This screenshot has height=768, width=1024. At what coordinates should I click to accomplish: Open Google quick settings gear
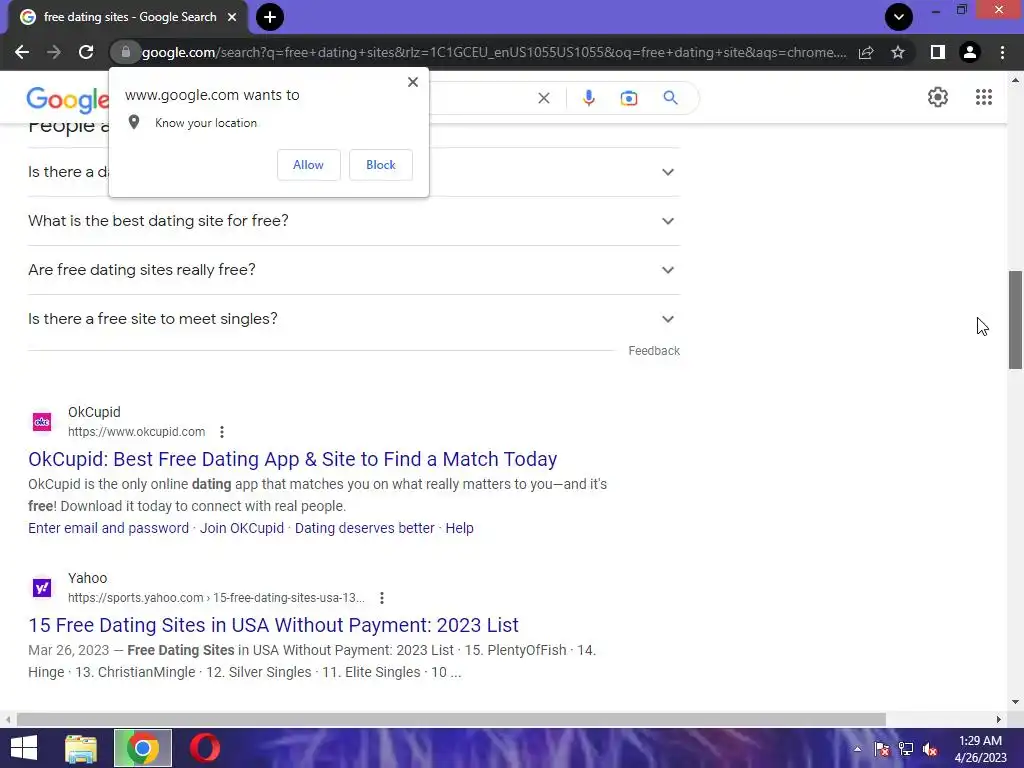(x=938, y=97)
